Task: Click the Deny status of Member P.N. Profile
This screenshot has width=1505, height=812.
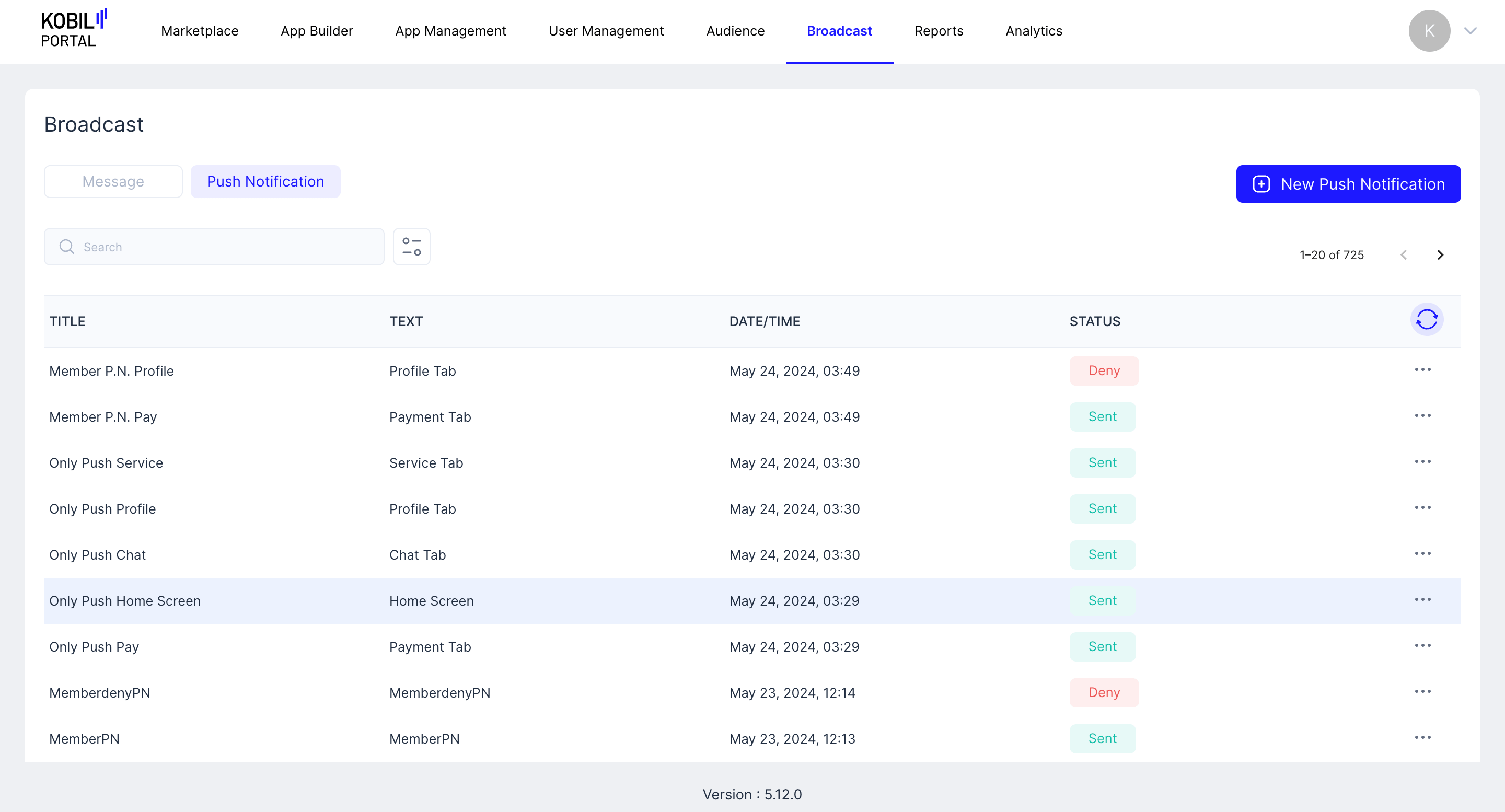Action: pos(1103,371)
